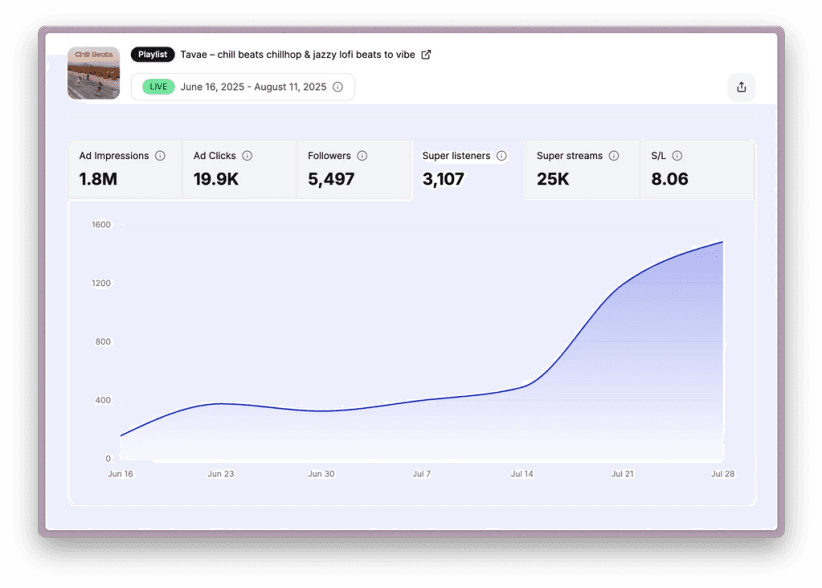This screenshot has height=588, width=822.
Task: Show the Super streams chart tab
Action: coord(582,170)
